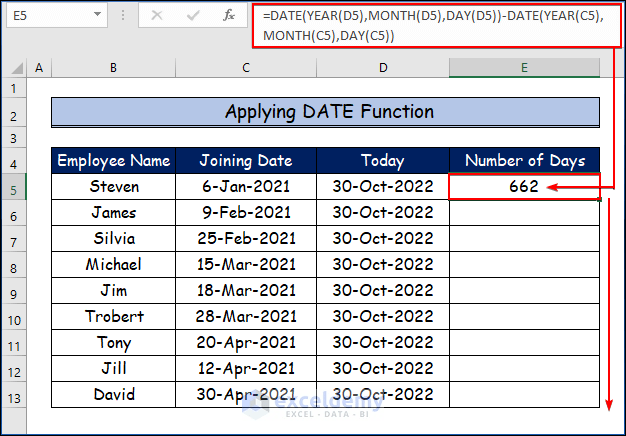Select row 11 header
The width and height of the screenshot is (626, 436).
14,342
